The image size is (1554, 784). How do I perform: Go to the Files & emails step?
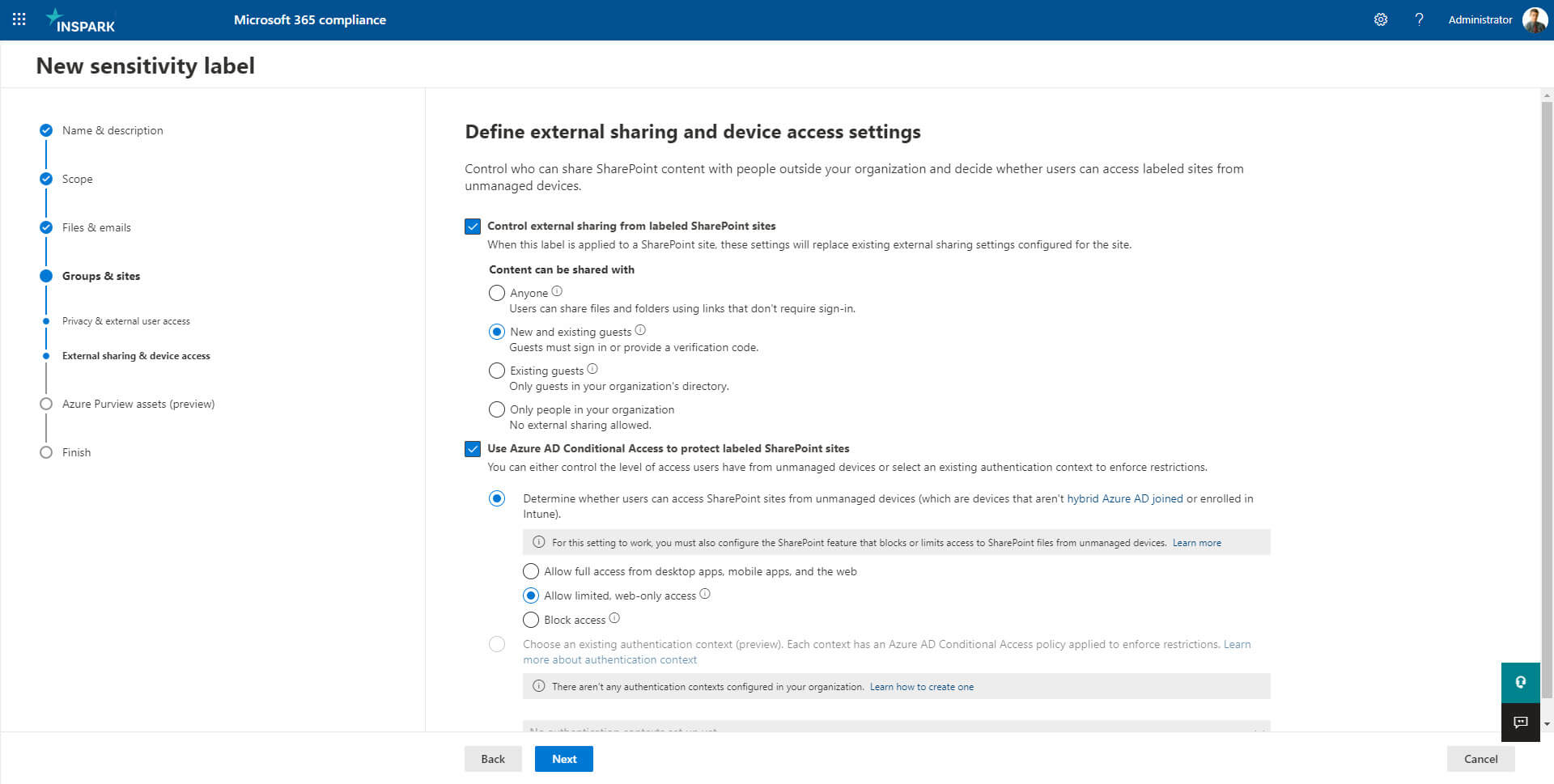pos(96,227)
